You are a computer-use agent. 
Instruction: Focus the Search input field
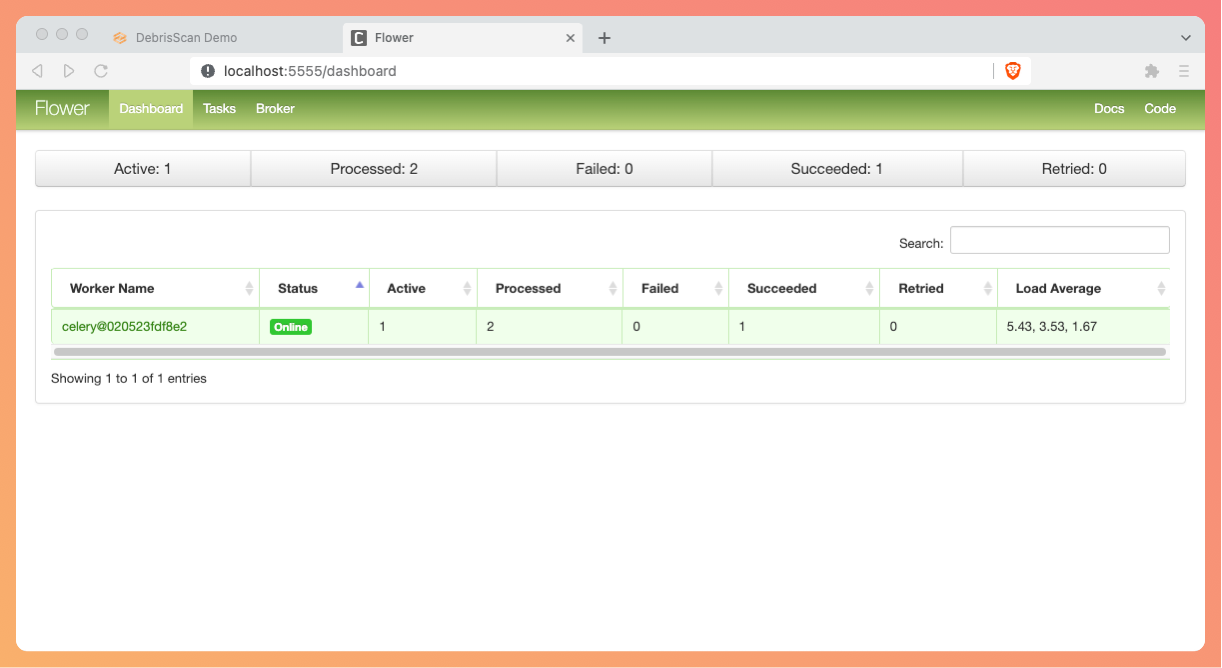point(1059,240)
